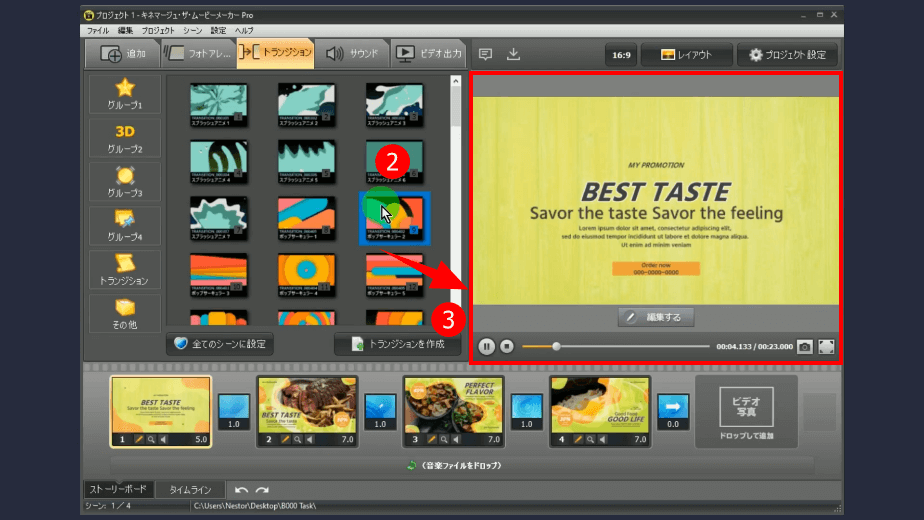Click the comment bubble icon in toolbar
The image size is (924, 520).
coord(485,54)
